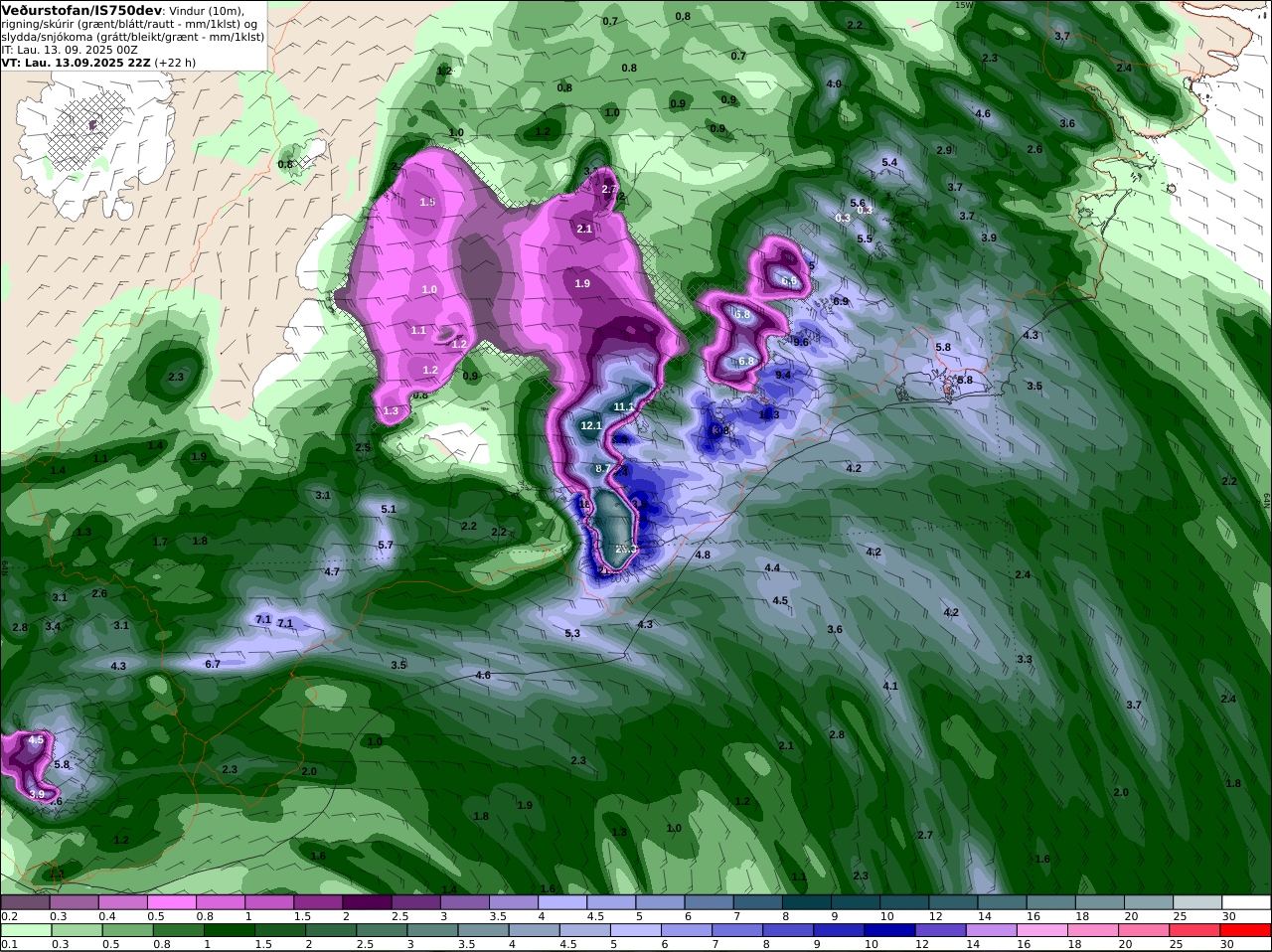Image resolution: width=1272 pixels, height=952 pixels.
Task: Click the 'VT: Lau. 13.09.2025 22Z' valid time
Action: (77, 62)
